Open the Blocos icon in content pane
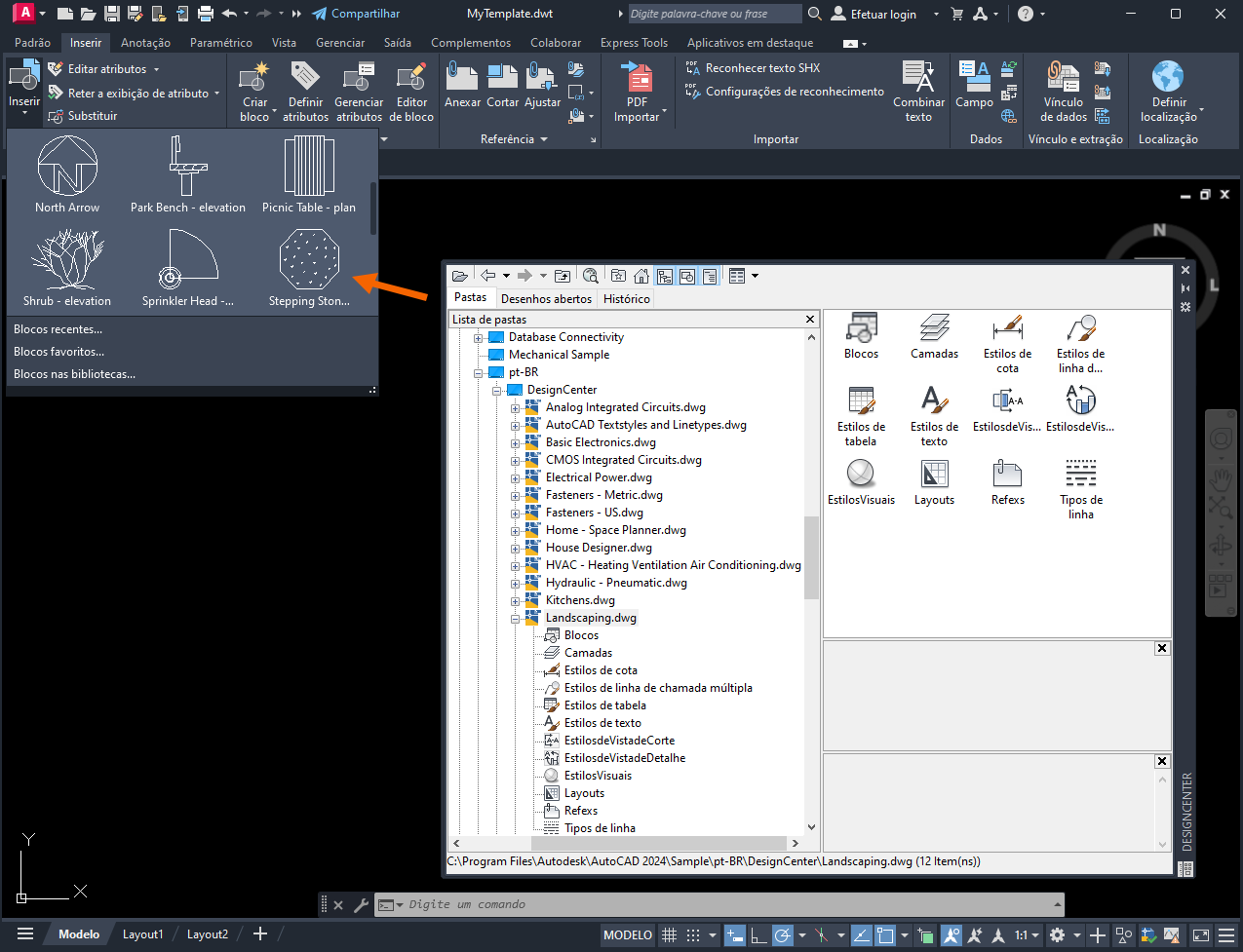1243x952 pixels. pyautogui.click(x=861, y=336)
